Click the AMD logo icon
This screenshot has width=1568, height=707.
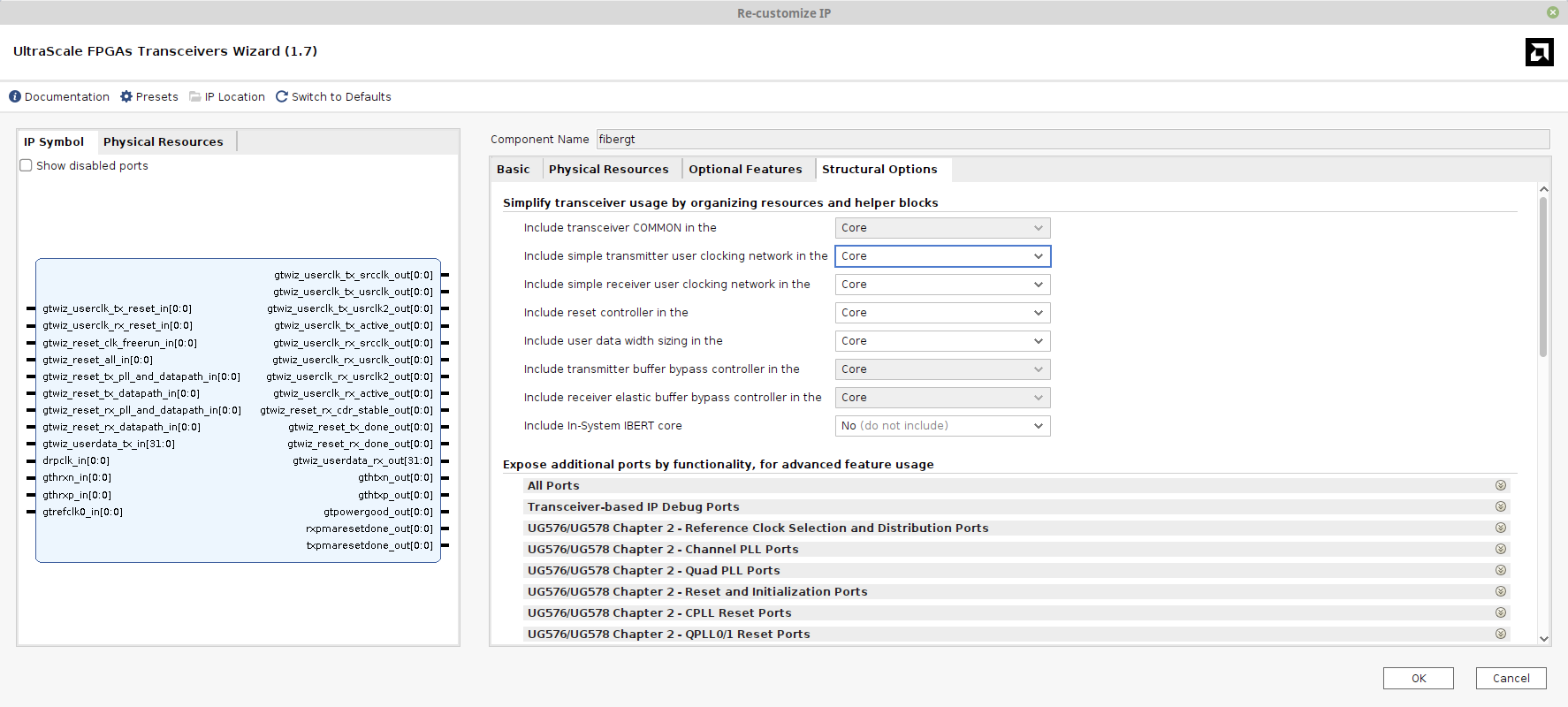click(x=1539, y=52)
